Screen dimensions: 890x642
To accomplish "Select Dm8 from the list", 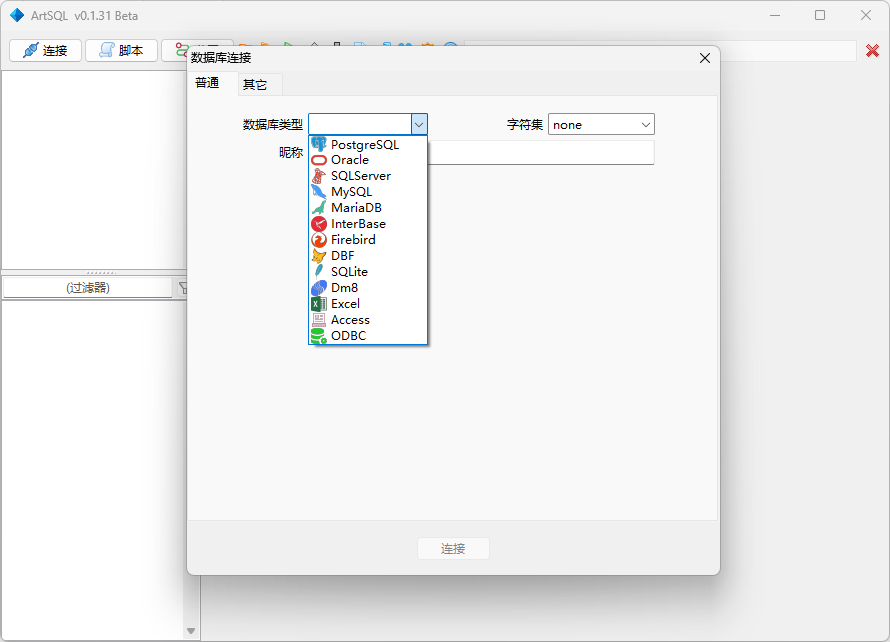I will [x=368, y=288].
